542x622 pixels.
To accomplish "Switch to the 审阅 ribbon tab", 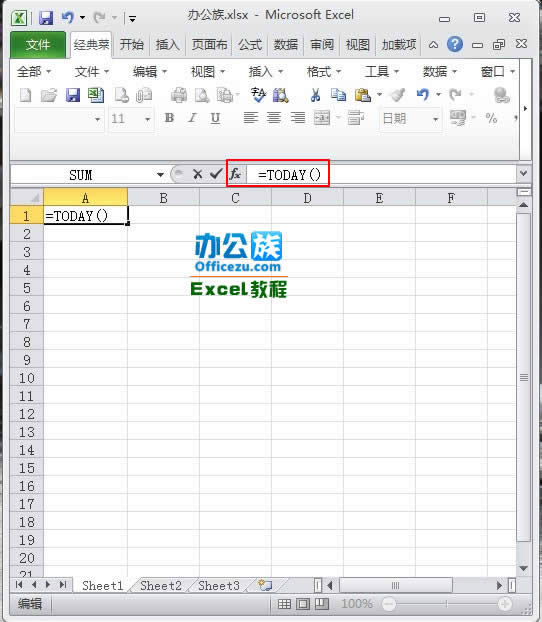I will (x=322, y=44).
